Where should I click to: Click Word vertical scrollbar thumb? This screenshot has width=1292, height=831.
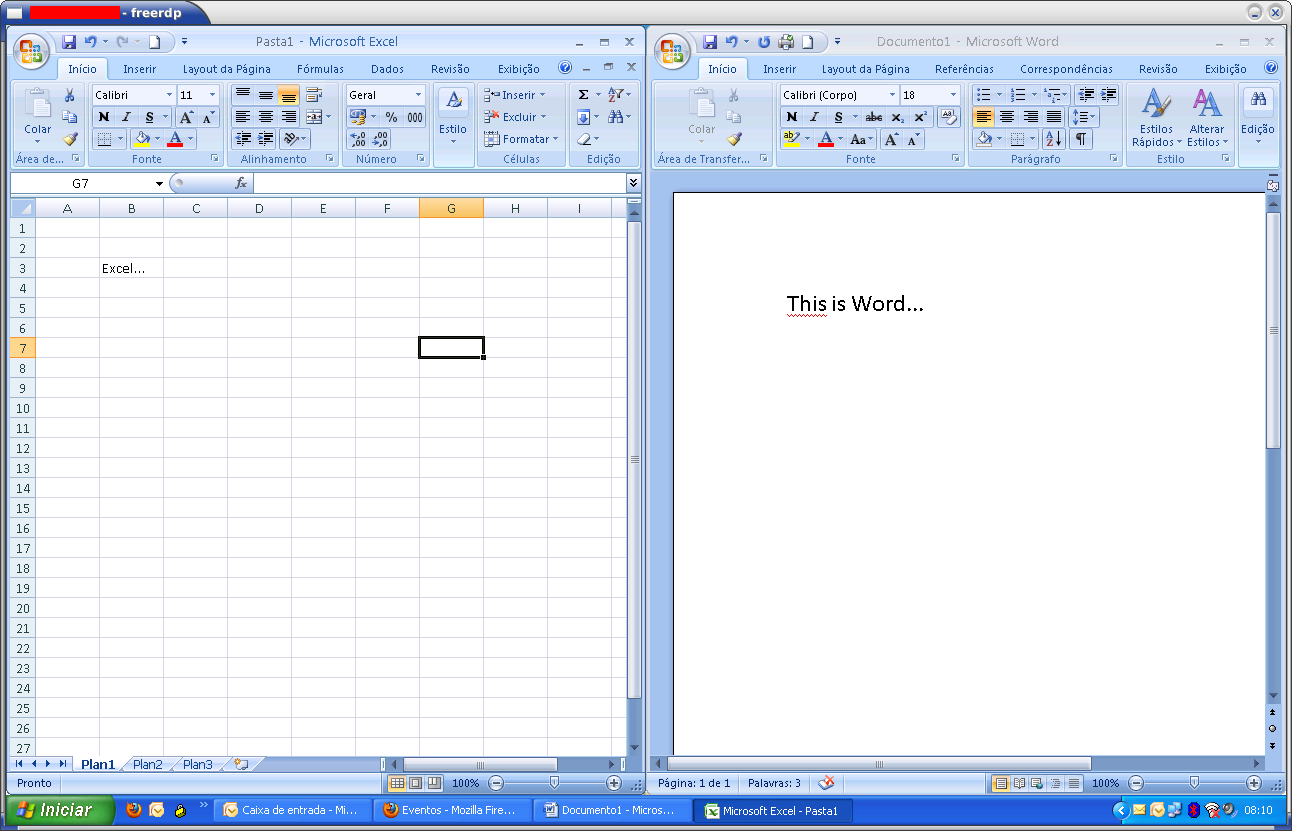tap(1273, 330)
